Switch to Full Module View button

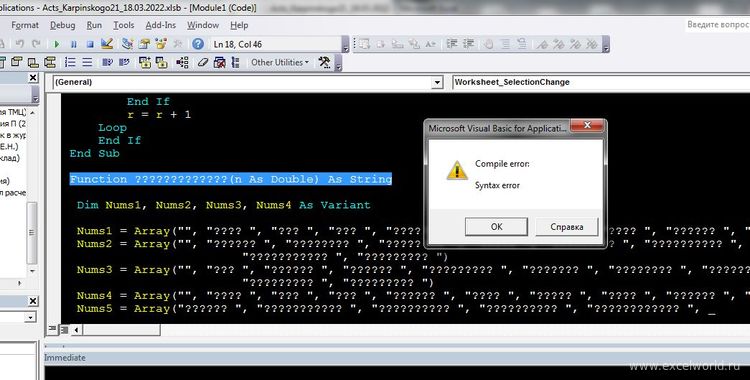63,329
